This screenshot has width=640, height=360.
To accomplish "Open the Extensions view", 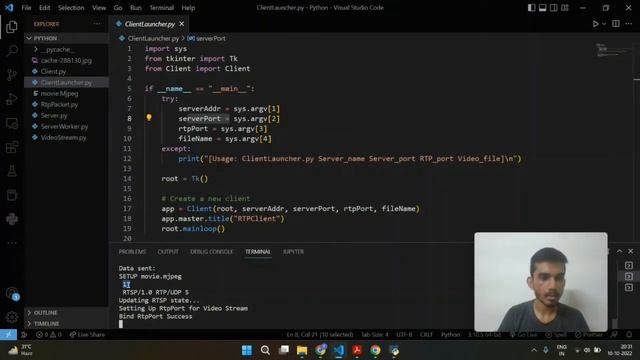I will click(12, 147).
